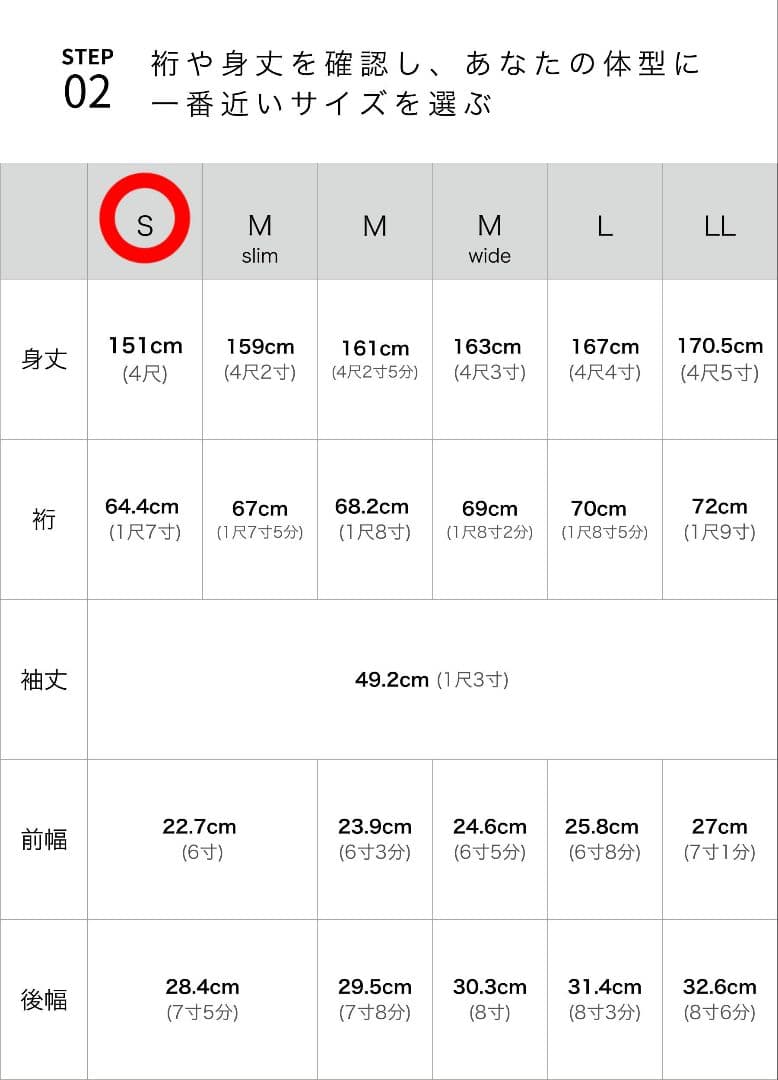
Task: Select the 22.7cm front width cell
Action: tap(202, 838)
